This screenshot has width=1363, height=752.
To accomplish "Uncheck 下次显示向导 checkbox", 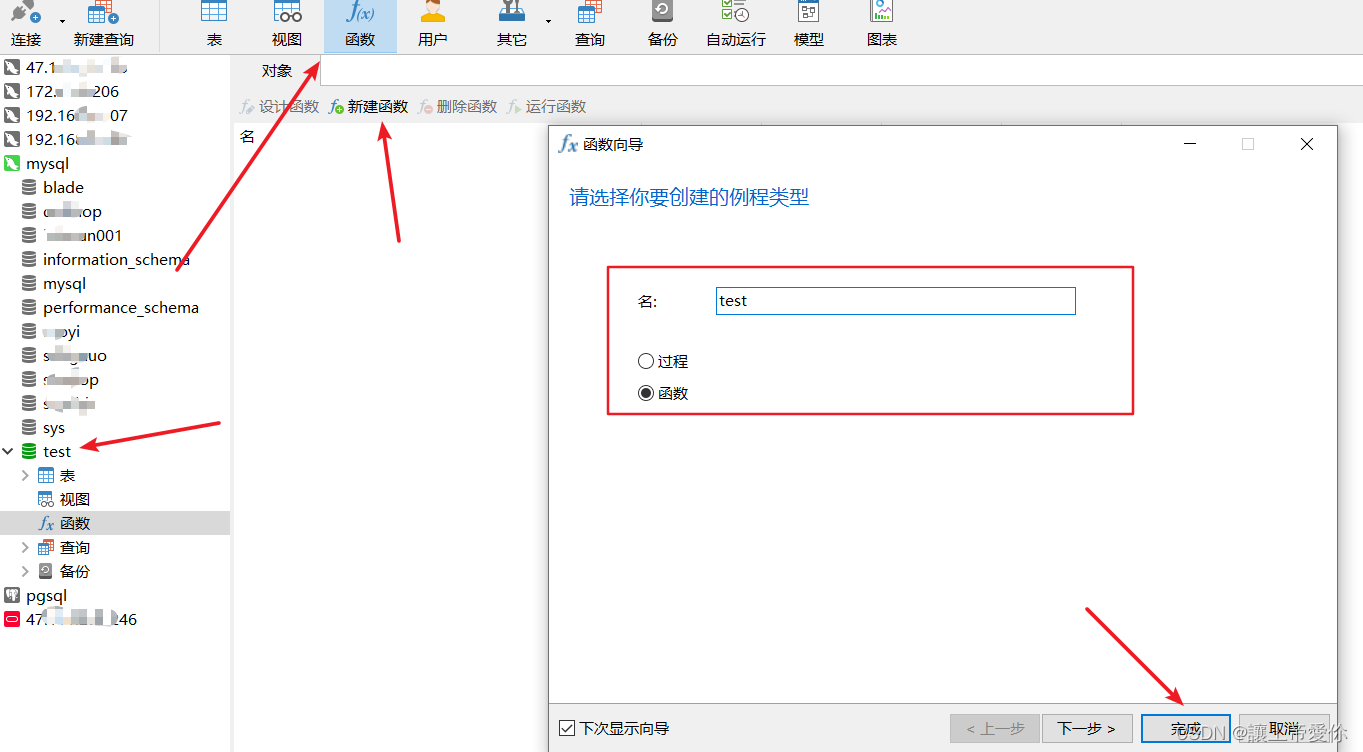I will click(567, 728).
